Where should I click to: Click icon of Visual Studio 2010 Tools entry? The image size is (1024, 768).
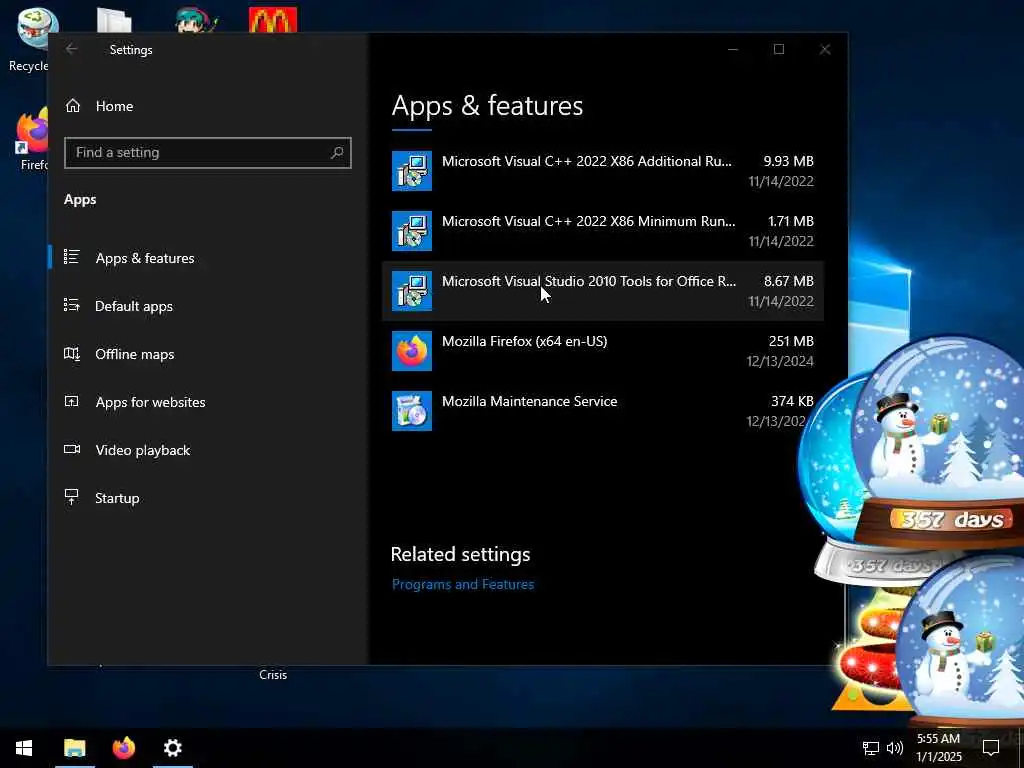[x=411, y=291]
